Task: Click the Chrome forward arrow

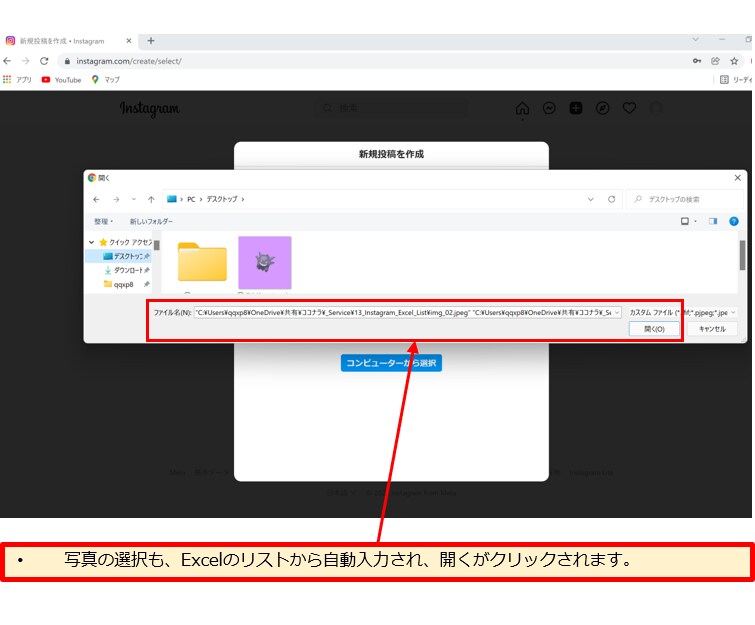Action: [x=26, y=61]
